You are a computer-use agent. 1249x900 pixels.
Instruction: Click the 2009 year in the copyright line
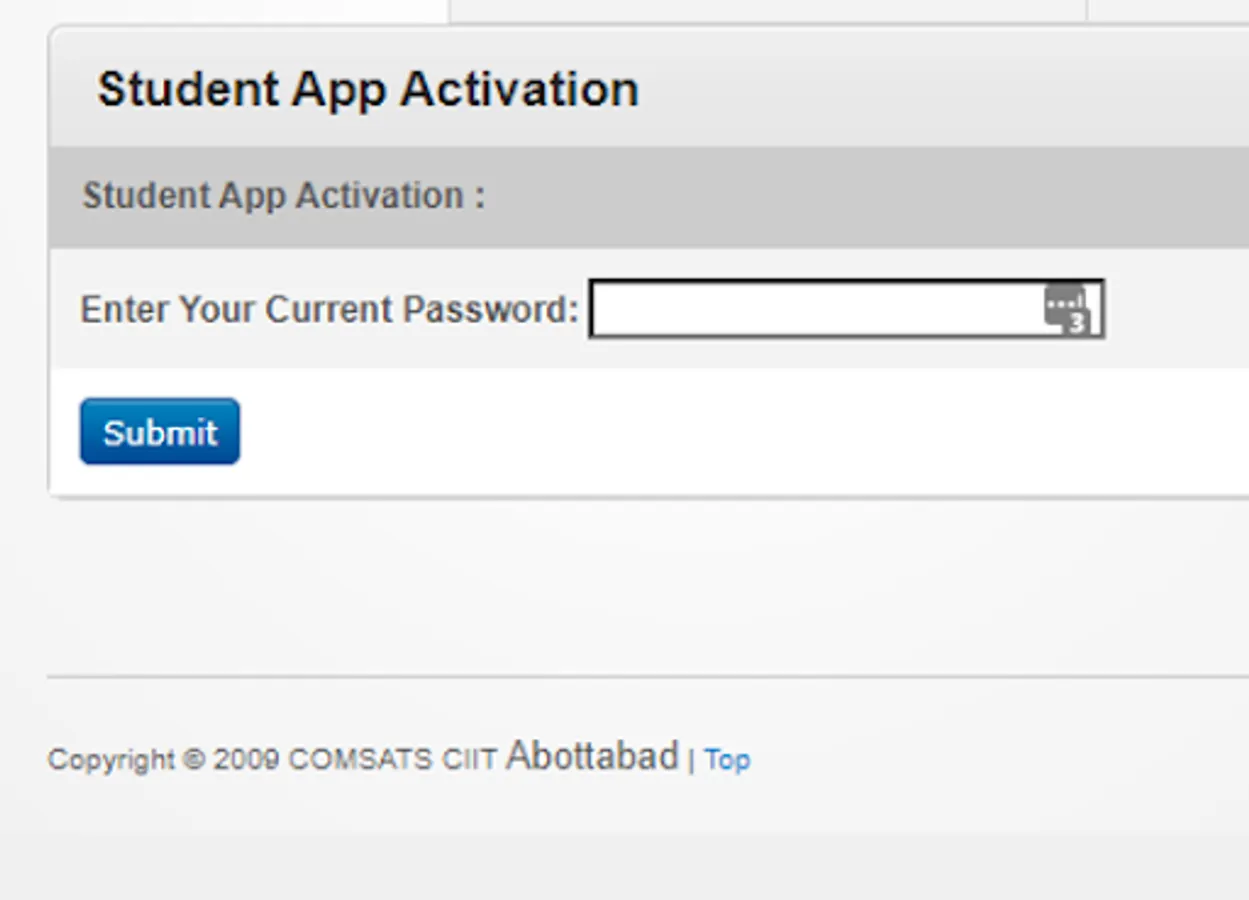click(245, 760)
